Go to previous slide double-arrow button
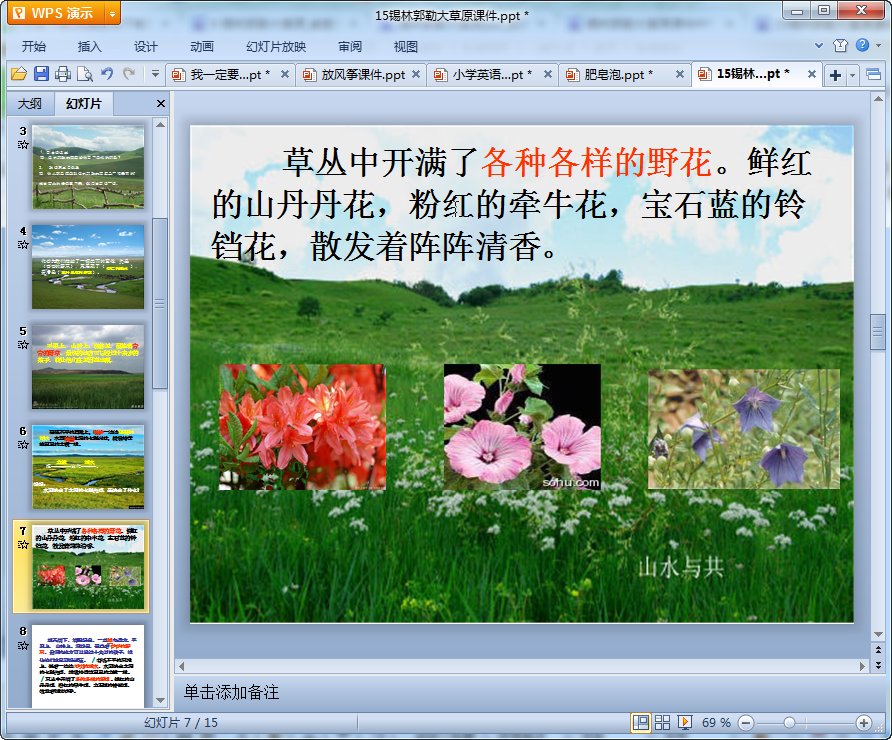The image size is (892, 740). (x=878, y=650)
